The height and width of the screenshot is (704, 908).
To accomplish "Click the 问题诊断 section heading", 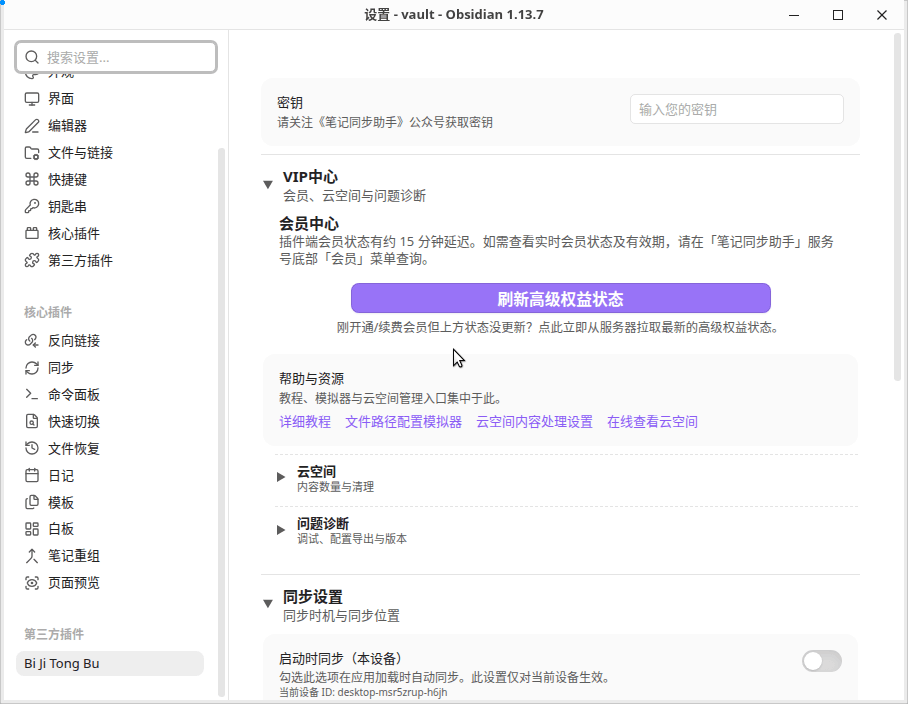I will [323, 524].
